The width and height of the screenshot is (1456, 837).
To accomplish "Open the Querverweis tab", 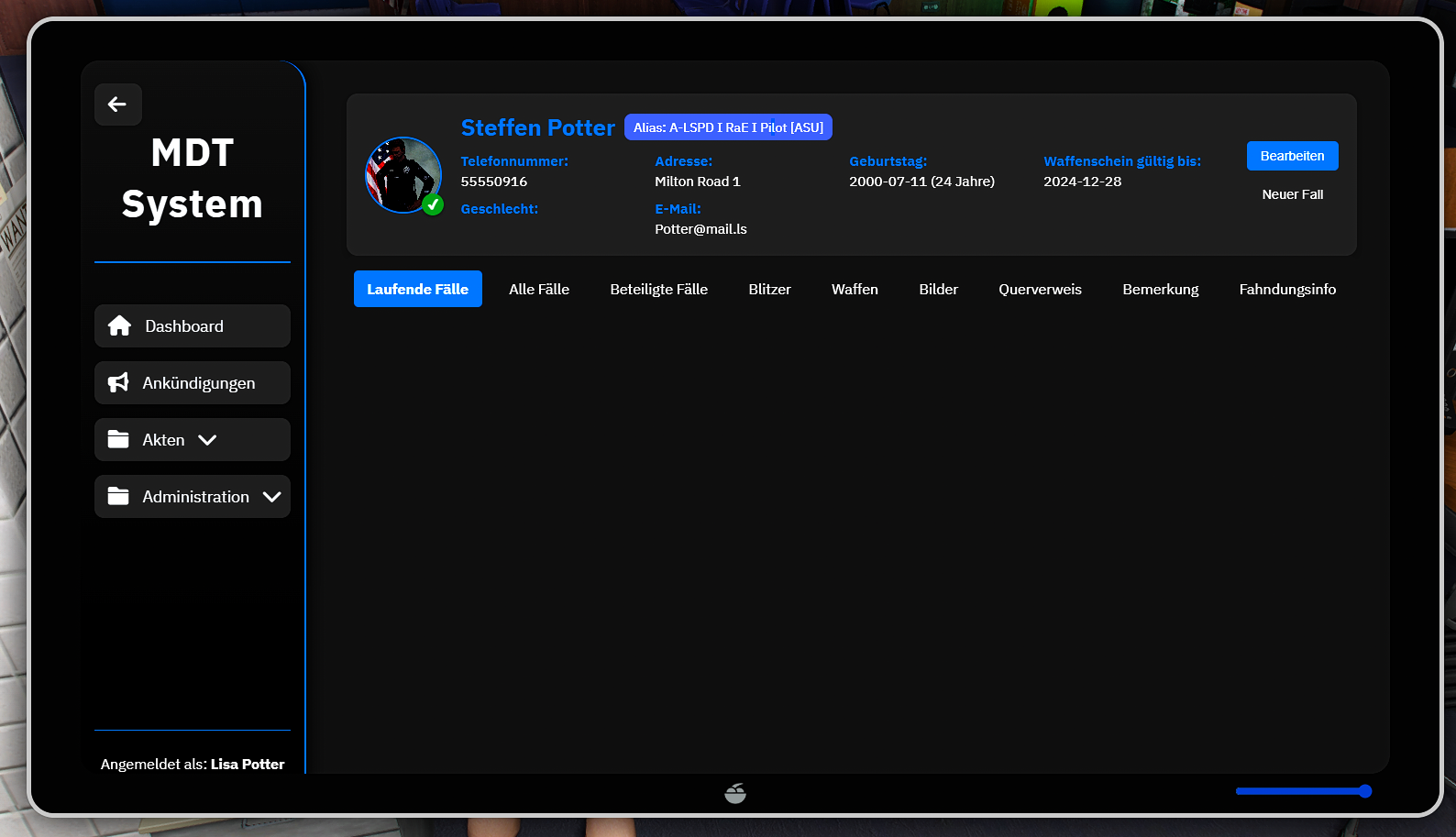I will pyautogui.click(x=1041, y=289).
